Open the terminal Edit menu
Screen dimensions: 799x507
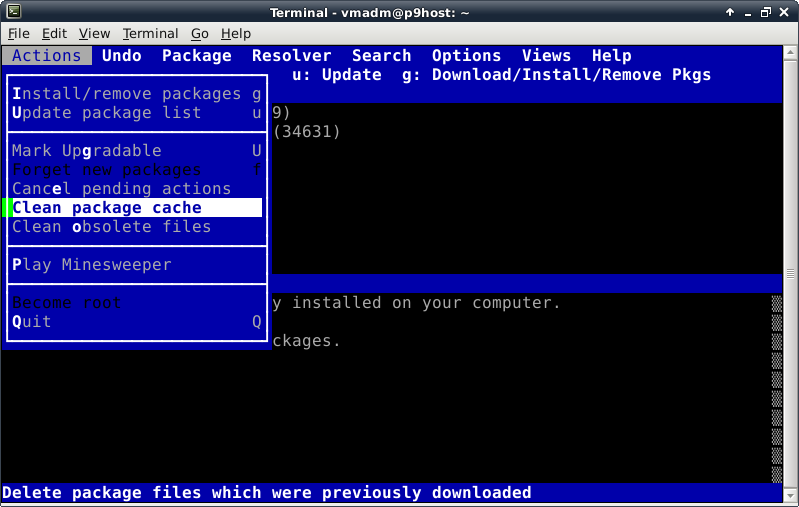click(54, 34)
